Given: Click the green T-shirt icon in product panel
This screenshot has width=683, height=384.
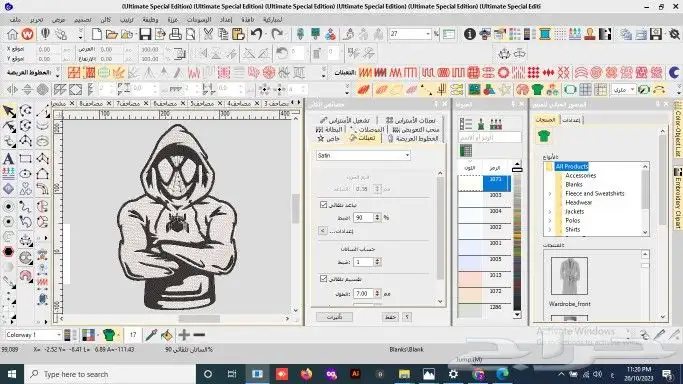Looking at the screenshot, I should [544, 136].
